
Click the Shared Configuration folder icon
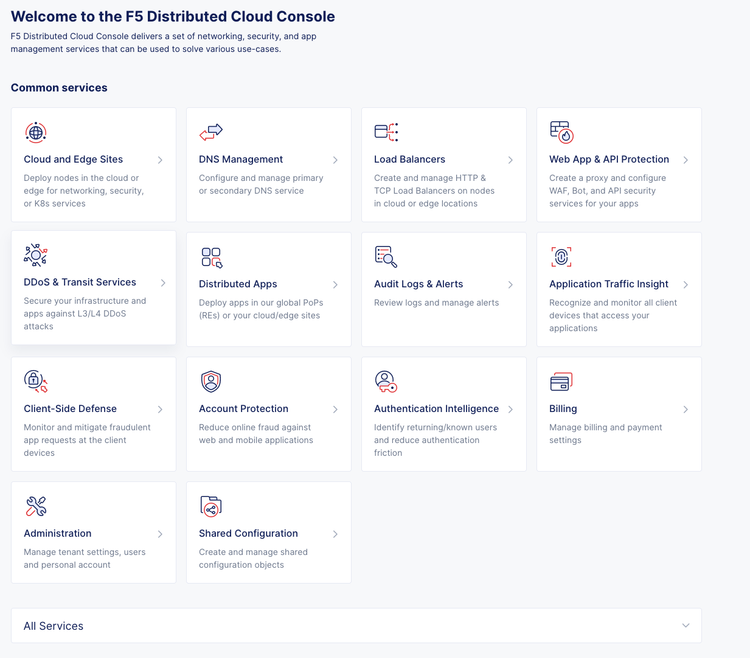click(x=211, y=506)
